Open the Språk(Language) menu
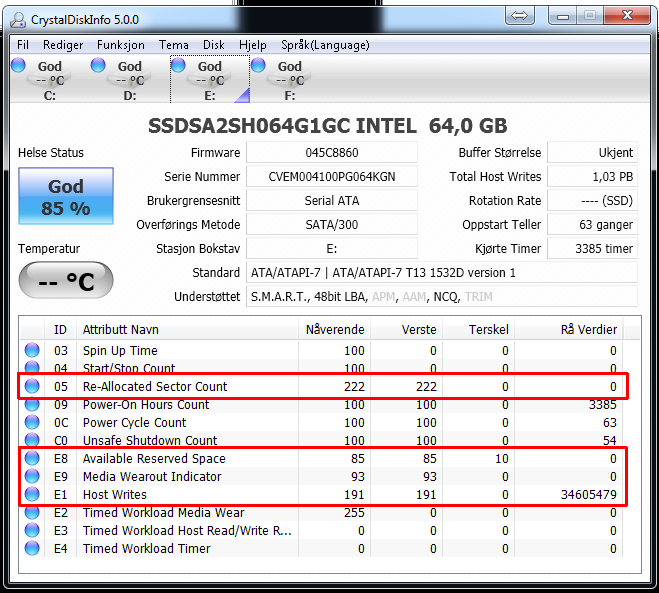Image resolution: width=659 pixels, height=593 pixels. [x=325, y=45]
